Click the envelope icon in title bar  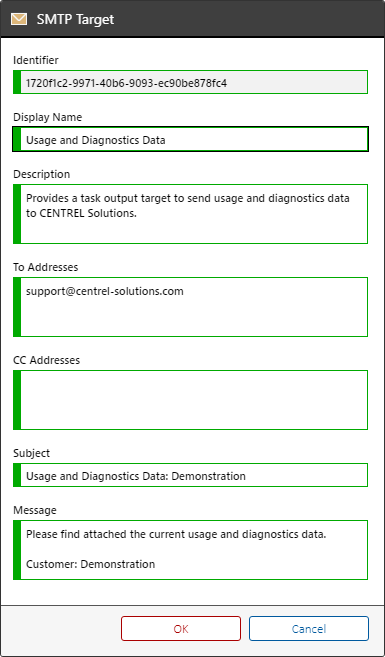click(19, 19)
